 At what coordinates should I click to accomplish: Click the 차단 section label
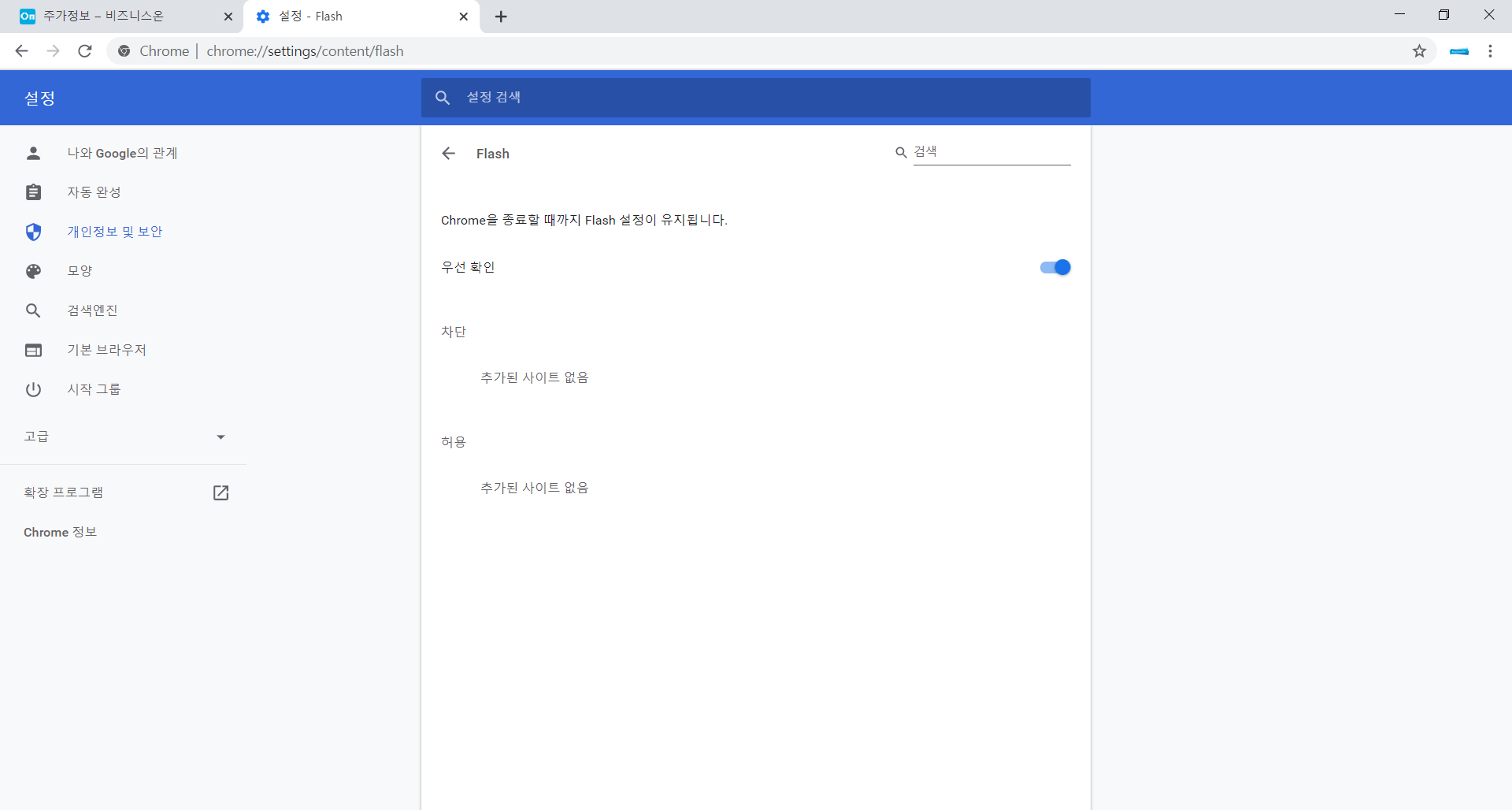click(454, 332)
